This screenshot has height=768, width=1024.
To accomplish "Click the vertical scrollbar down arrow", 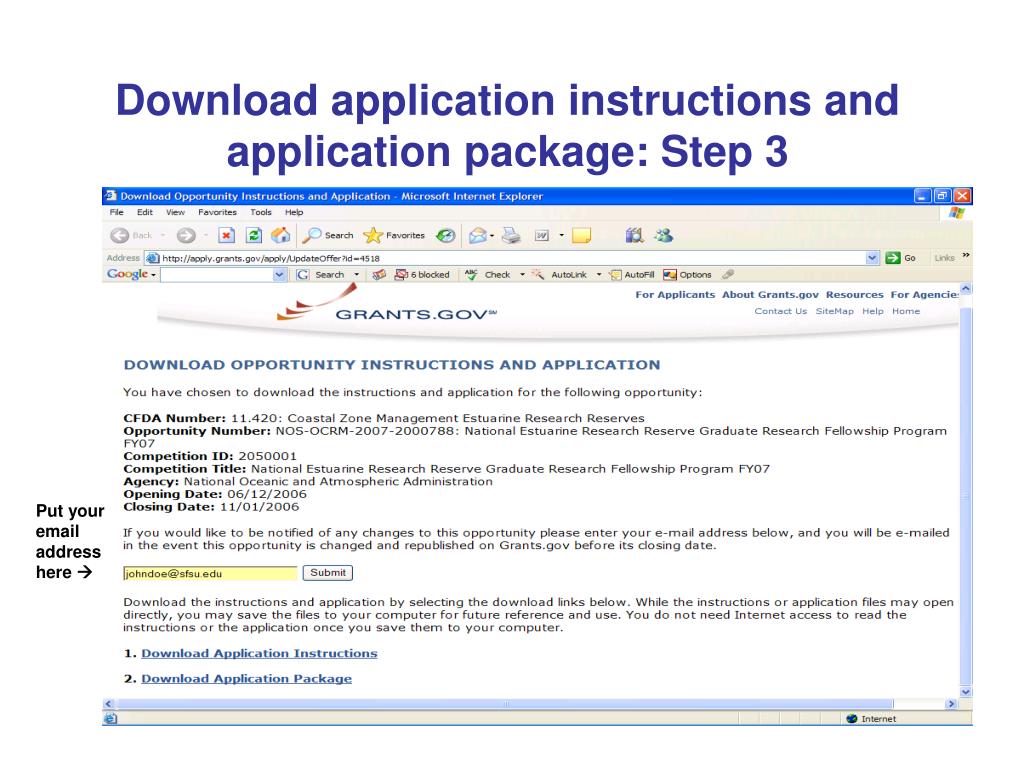I will 966,692.
